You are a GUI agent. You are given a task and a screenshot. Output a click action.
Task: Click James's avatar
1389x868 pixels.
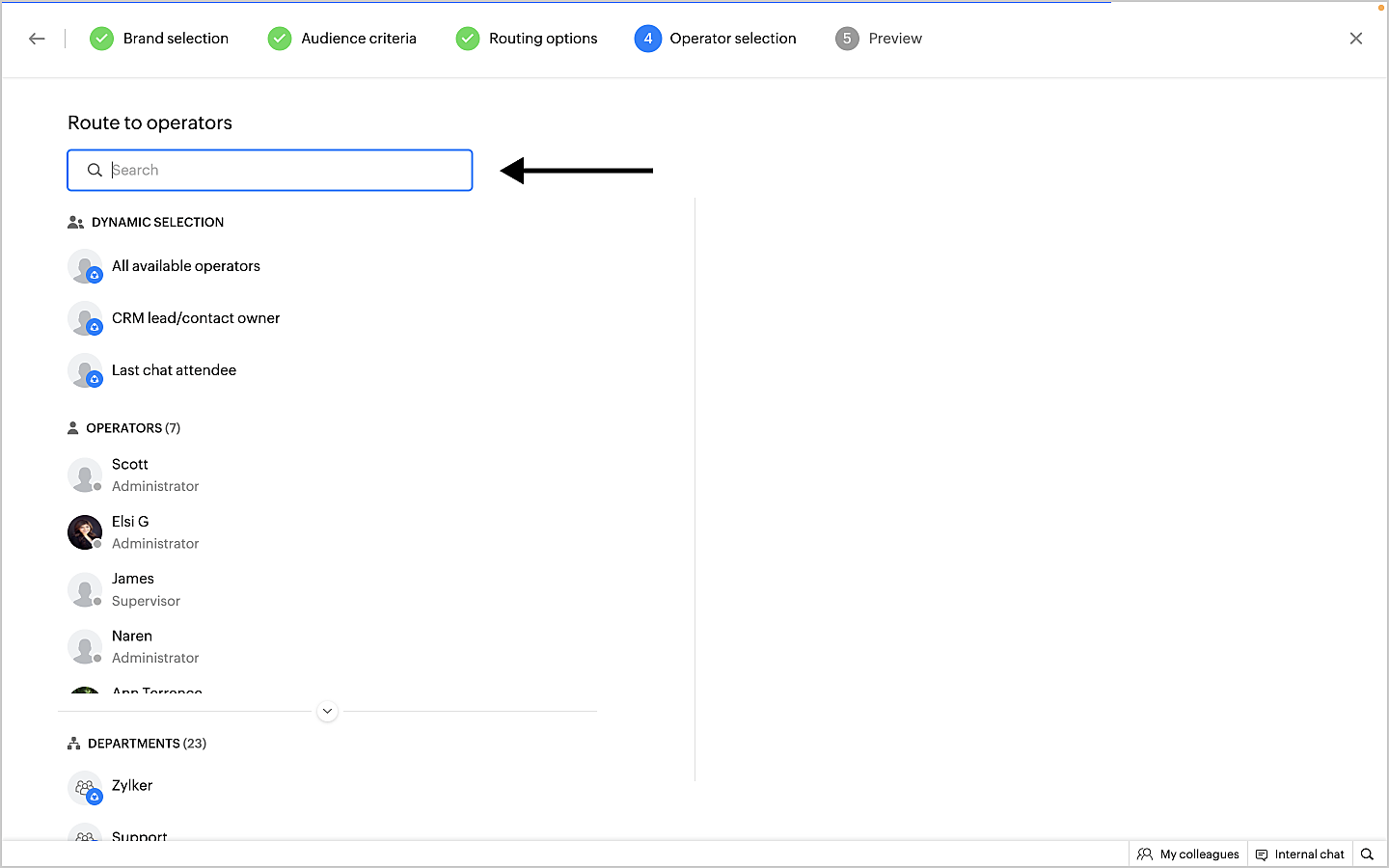point(85,589)
